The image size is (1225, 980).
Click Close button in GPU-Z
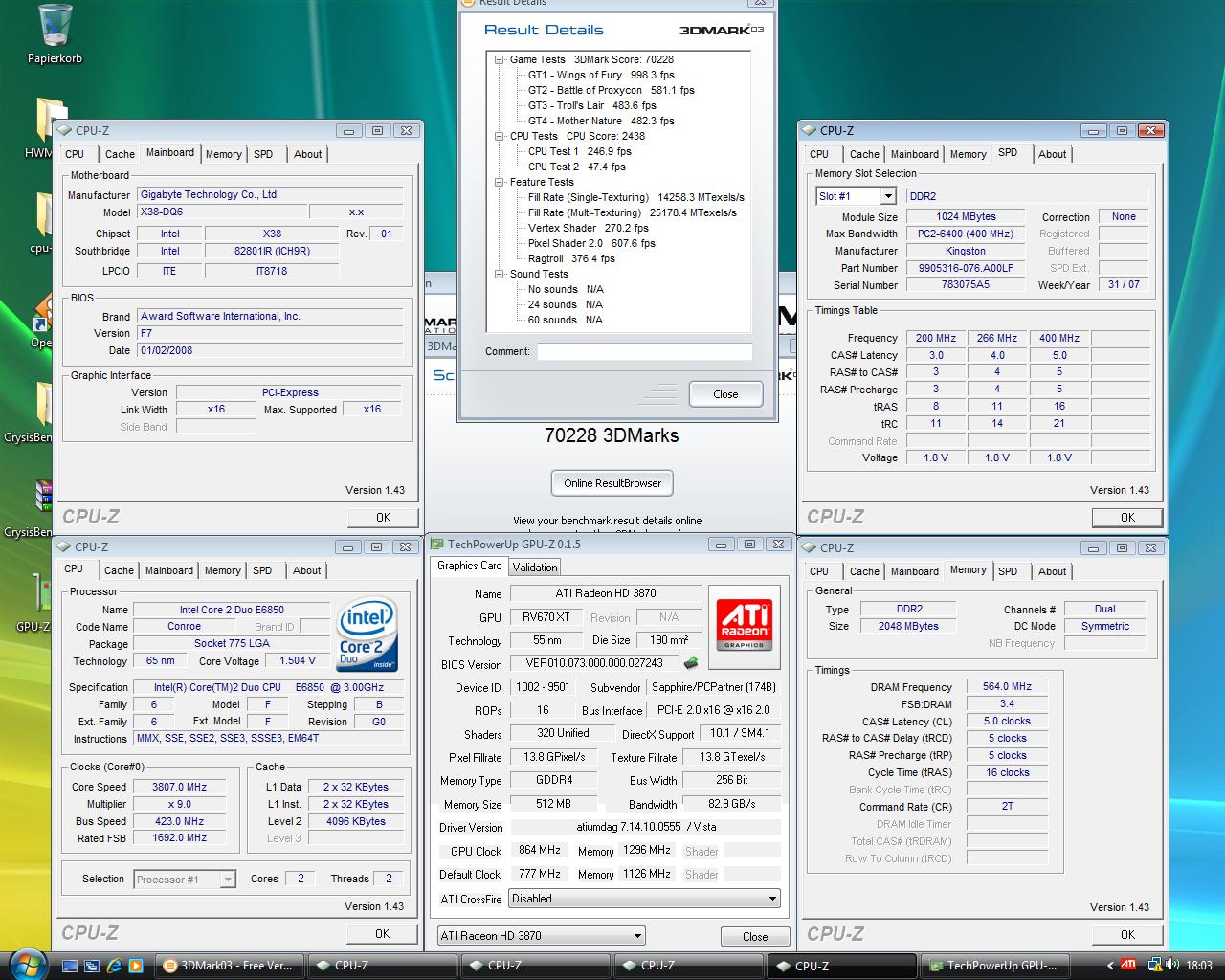point(754,936)
